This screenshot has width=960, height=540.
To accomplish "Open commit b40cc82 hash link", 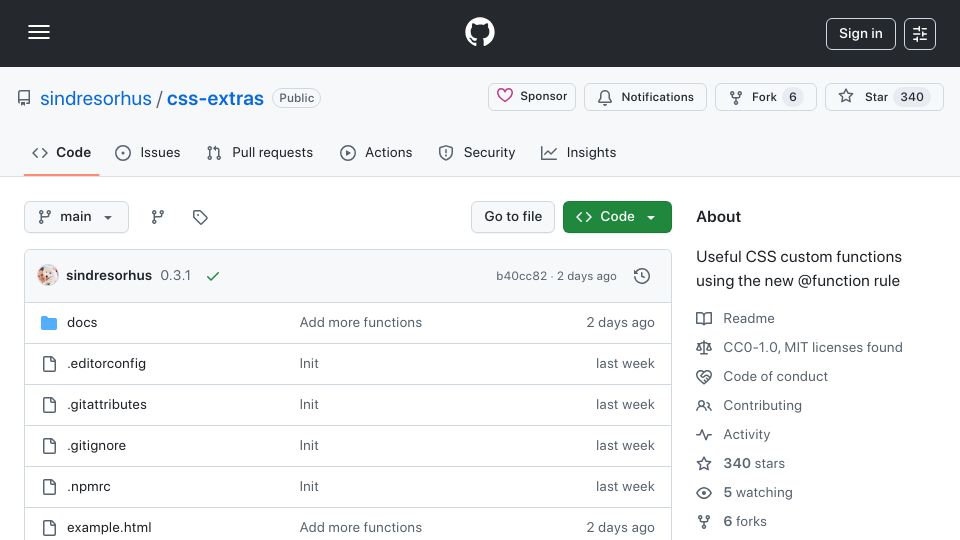I will point(522,276).
